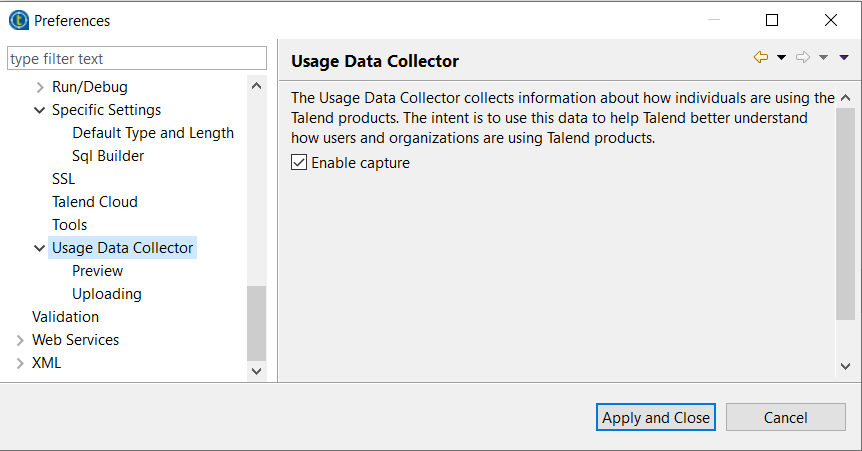
Task: Open the forward history dropdown arrow
Action: (823, 58)
